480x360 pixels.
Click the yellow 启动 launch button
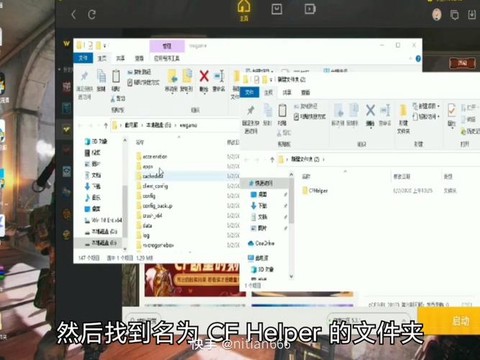coord(449,321)
